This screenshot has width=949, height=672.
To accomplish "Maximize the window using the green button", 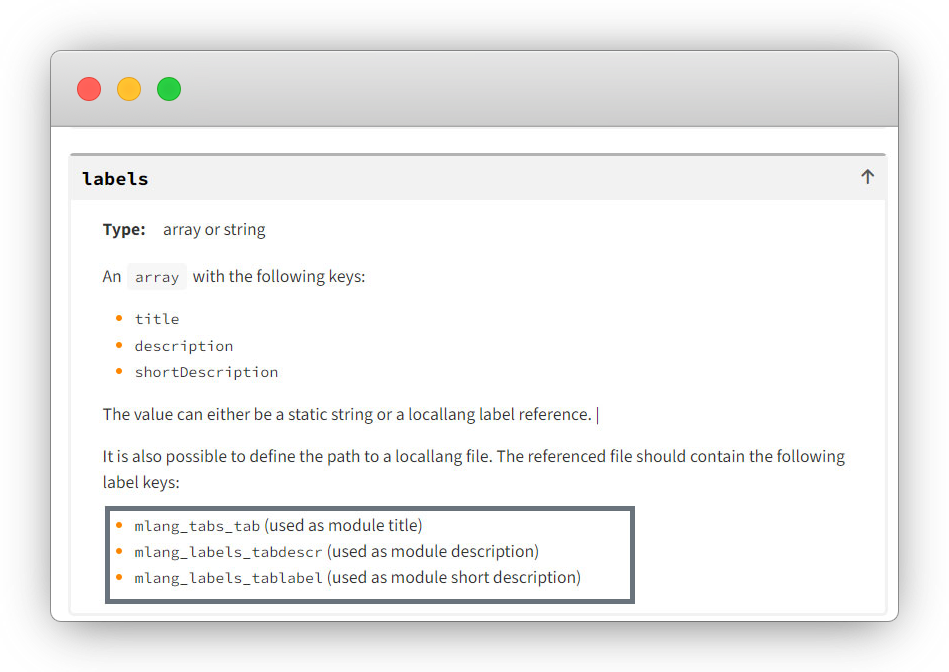I will coord(169,89).
